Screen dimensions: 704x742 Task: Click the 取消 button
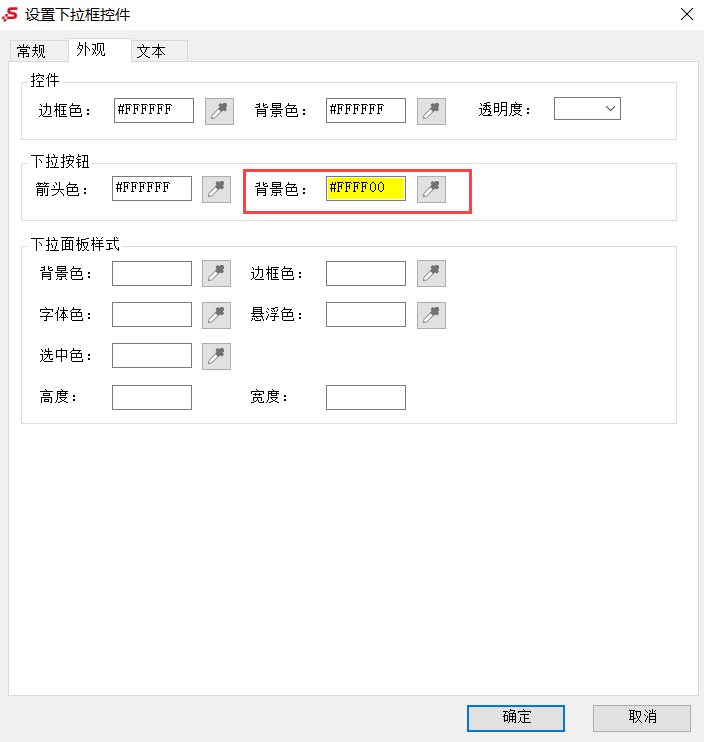pos(642,718)
